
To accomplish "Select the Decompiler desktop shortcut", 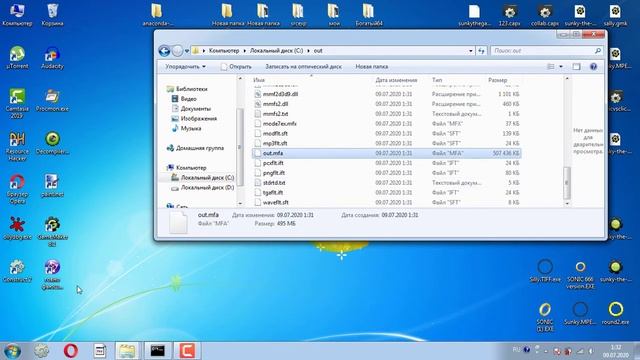I will point(52,143).
